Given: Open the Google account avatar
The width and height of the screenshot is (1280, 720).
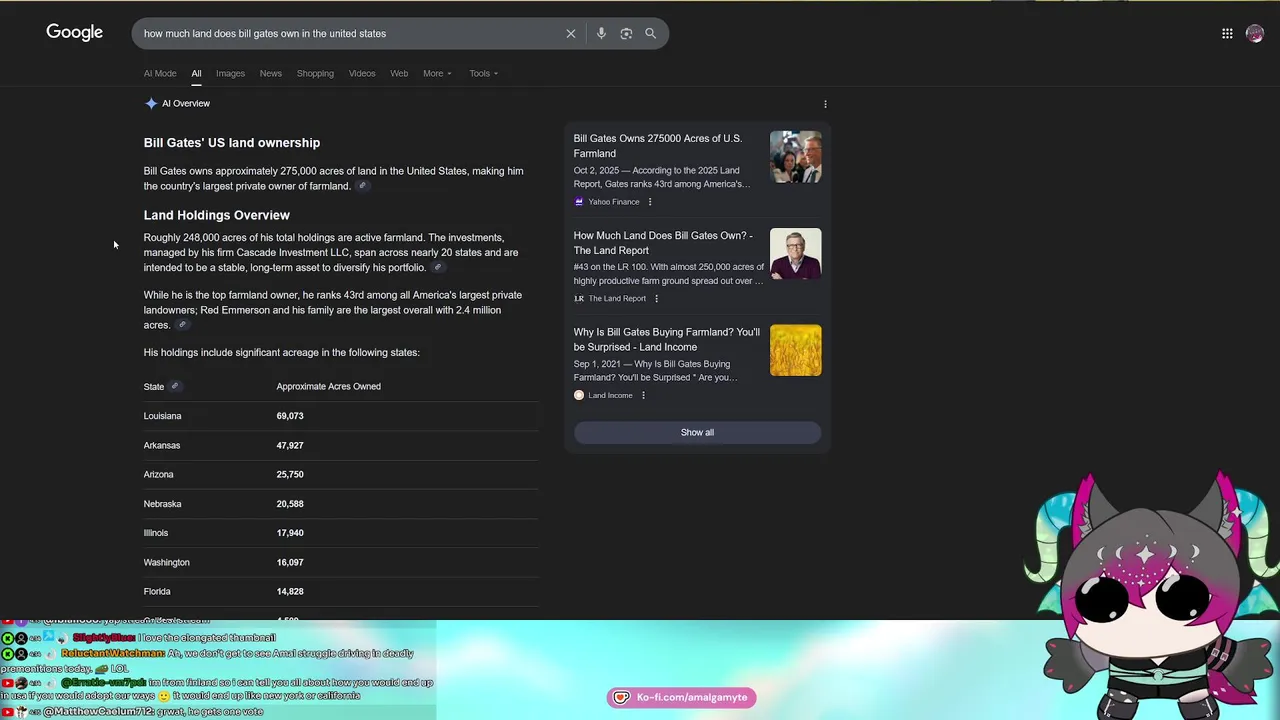Looking at the screenshot, I should 1255,34.
